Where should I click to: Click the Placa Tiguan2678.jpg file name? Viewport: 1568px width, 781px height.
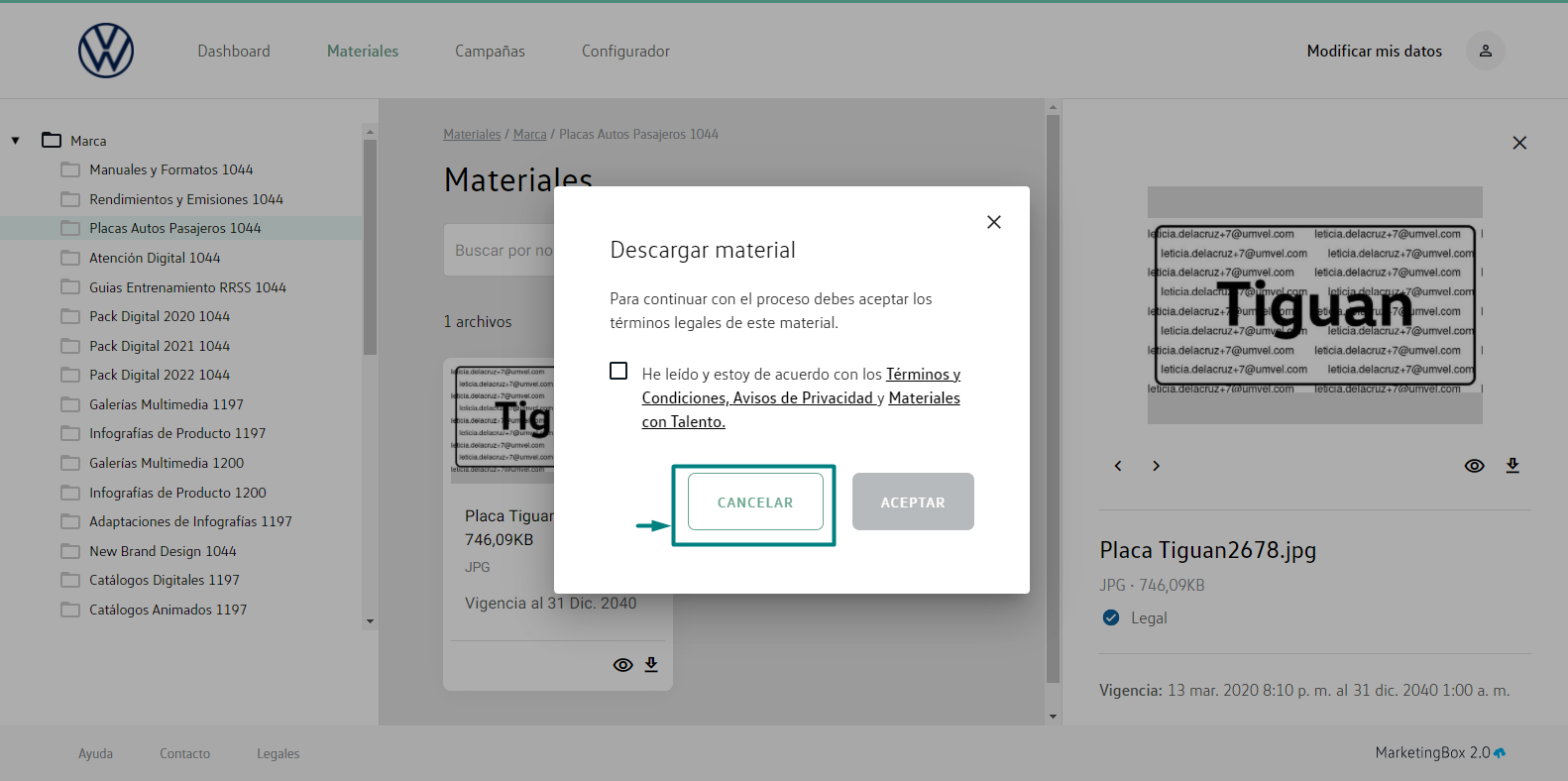coord(1207,550)
